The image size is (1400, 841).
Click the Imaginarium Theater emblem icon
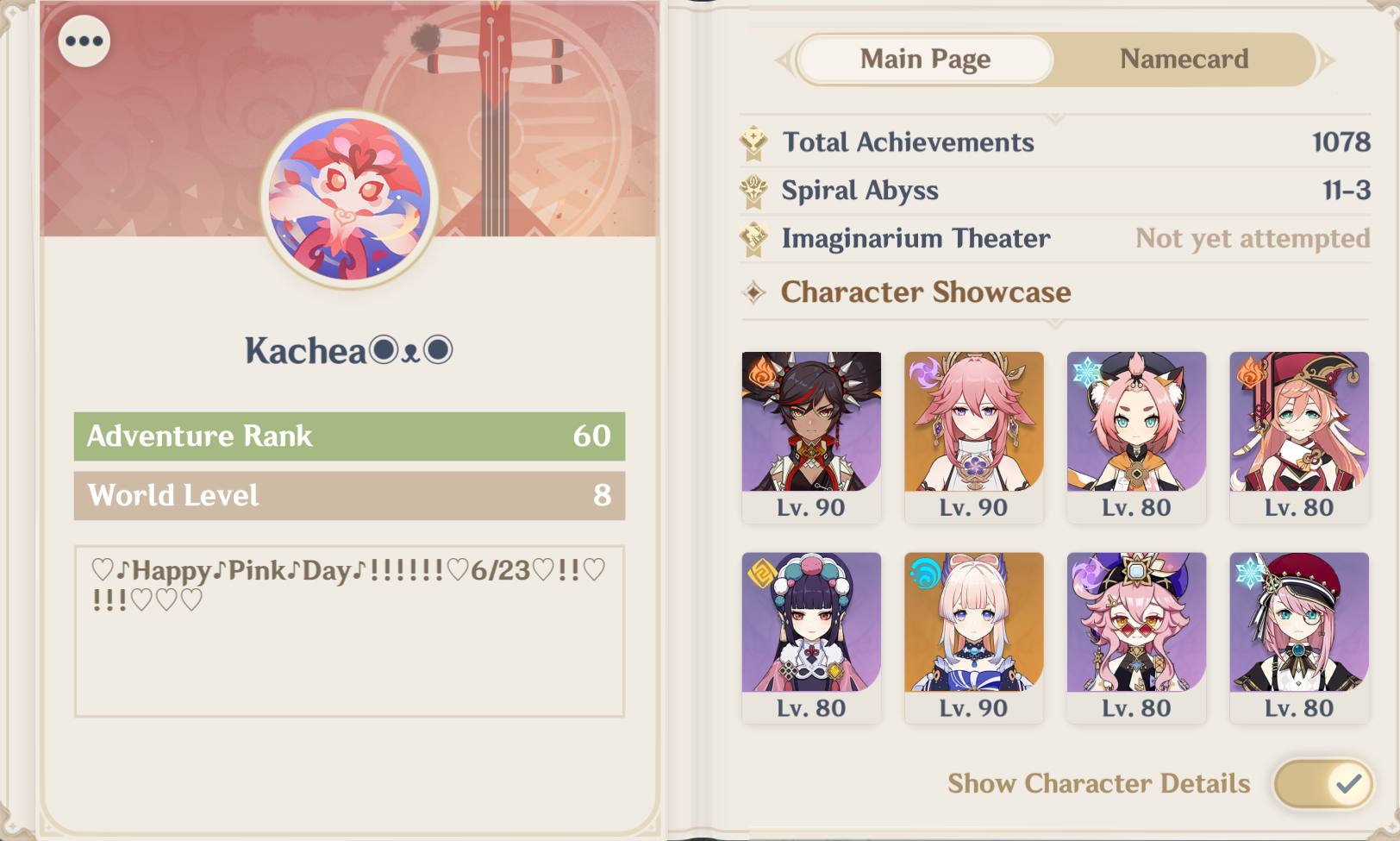[x=754, y=239]
